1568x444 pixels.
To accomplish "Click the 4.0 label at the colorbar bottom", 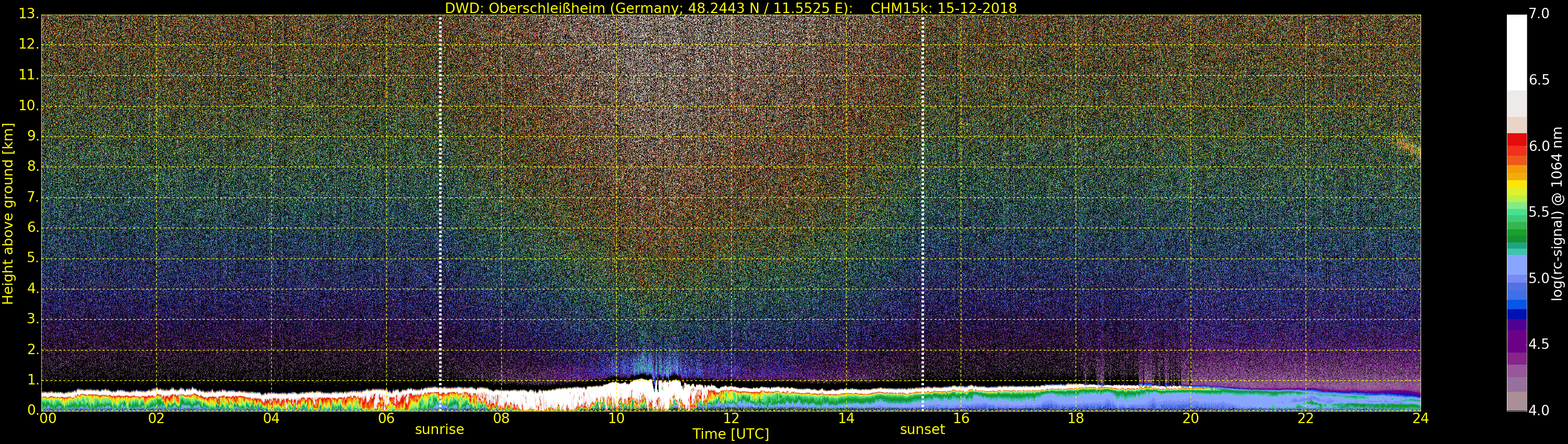I will click(x=1539, y=411).
